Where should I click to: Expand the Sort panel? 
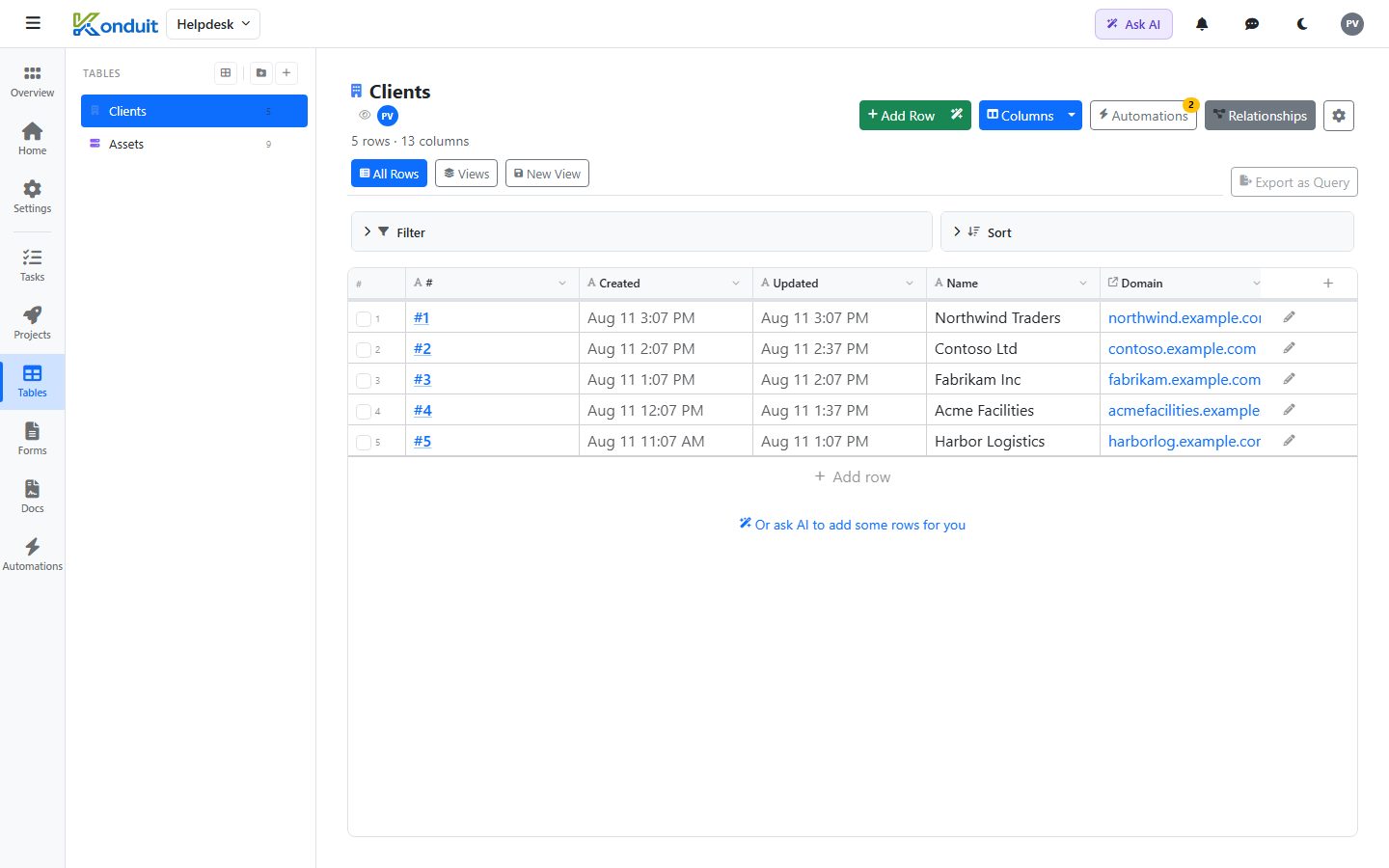click(x=1147, y=231)
